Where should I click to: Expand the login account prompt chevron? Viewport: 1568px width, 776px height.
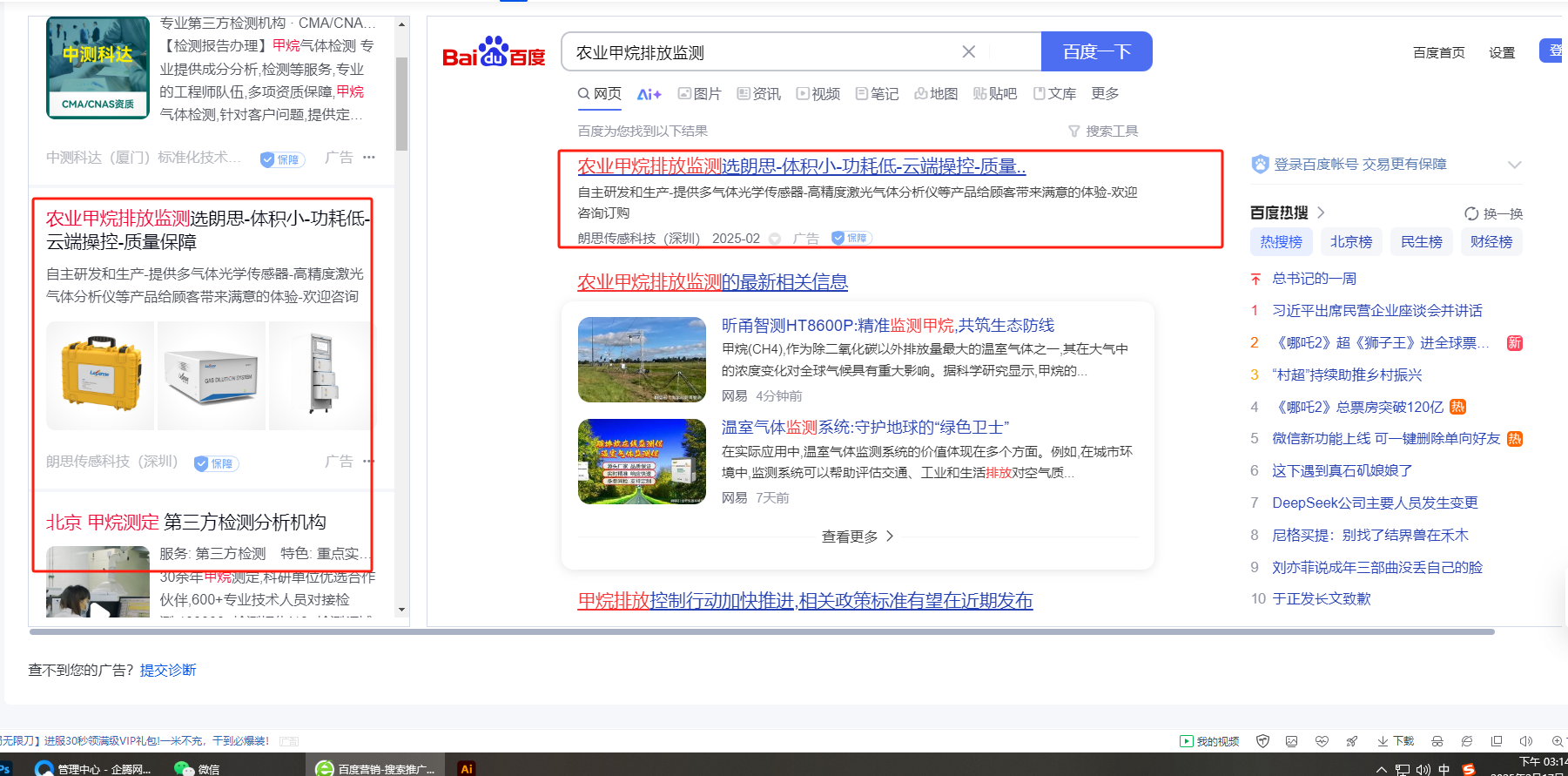point(1514,165)
